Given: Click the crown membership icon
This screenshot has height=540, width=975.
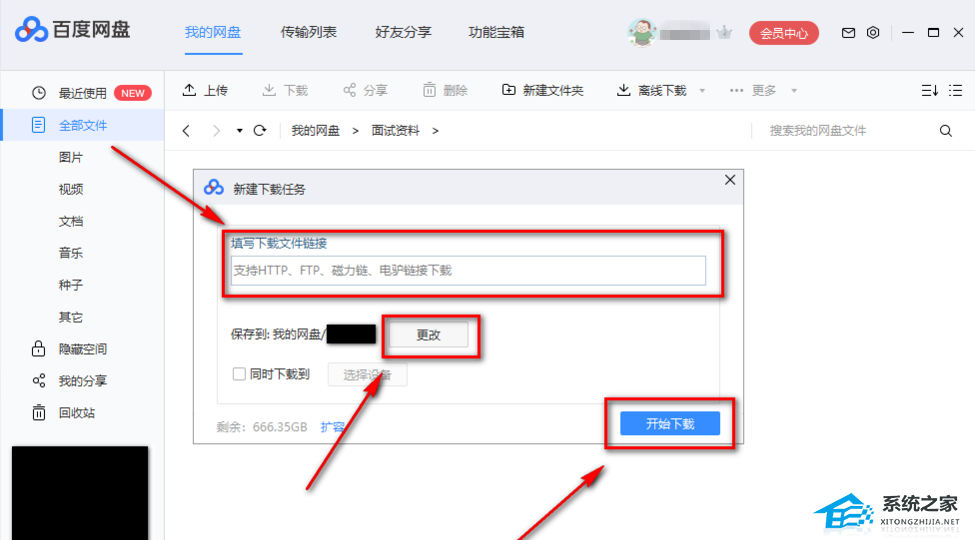Looking at the screenshot, I should tap(724, 32).
